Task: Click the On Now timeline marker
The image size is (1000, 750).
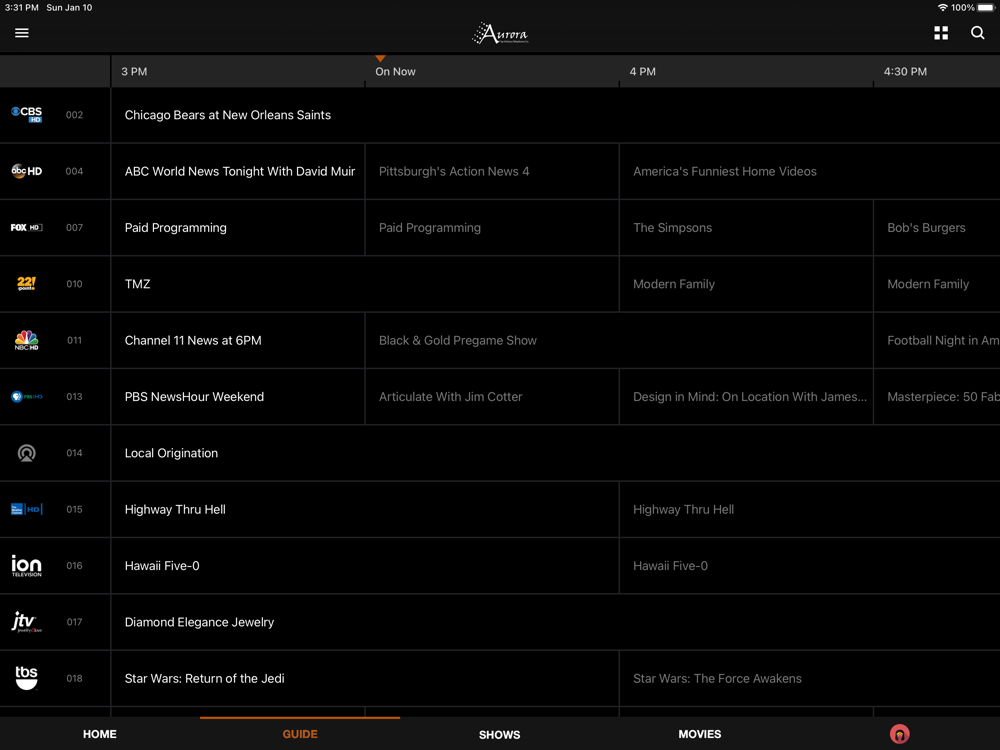Action: pyautogui.click(x=395, y=71)
